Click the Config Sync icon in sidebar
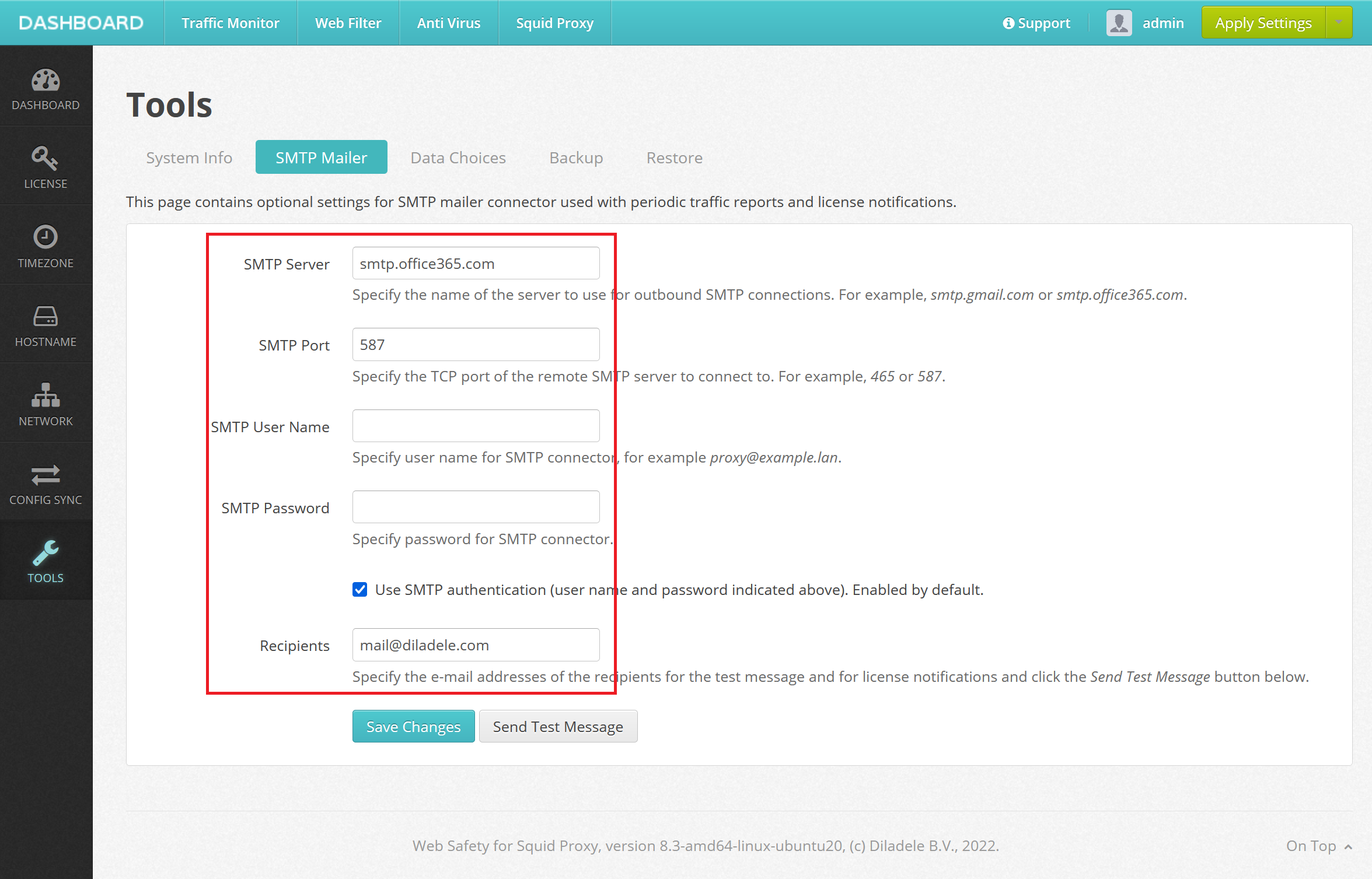This screenshot has height=879, width=1372. pos(45,485)
